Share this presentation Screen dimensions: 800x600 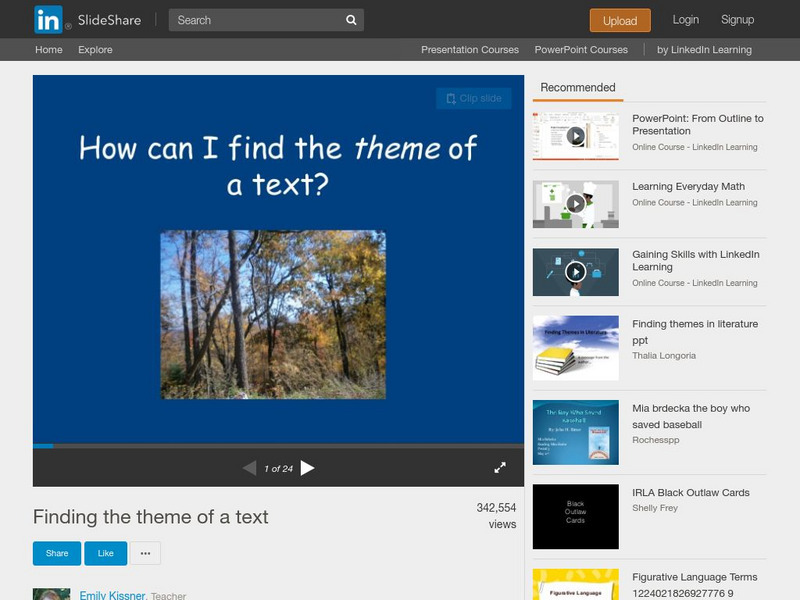tap(57, 553)
